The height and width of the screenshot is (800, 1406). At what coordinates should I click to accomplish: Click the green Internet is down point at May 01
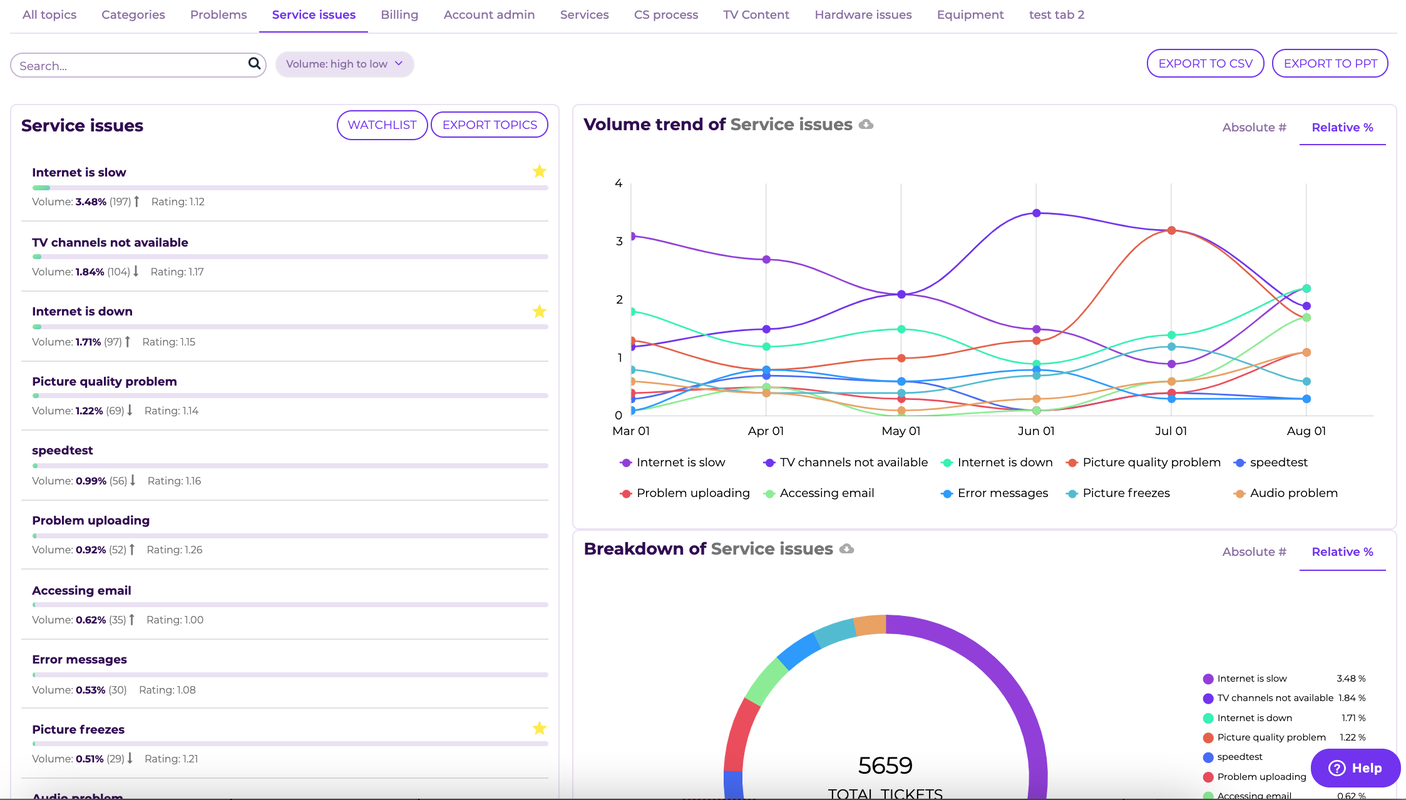tap(901, 329)
